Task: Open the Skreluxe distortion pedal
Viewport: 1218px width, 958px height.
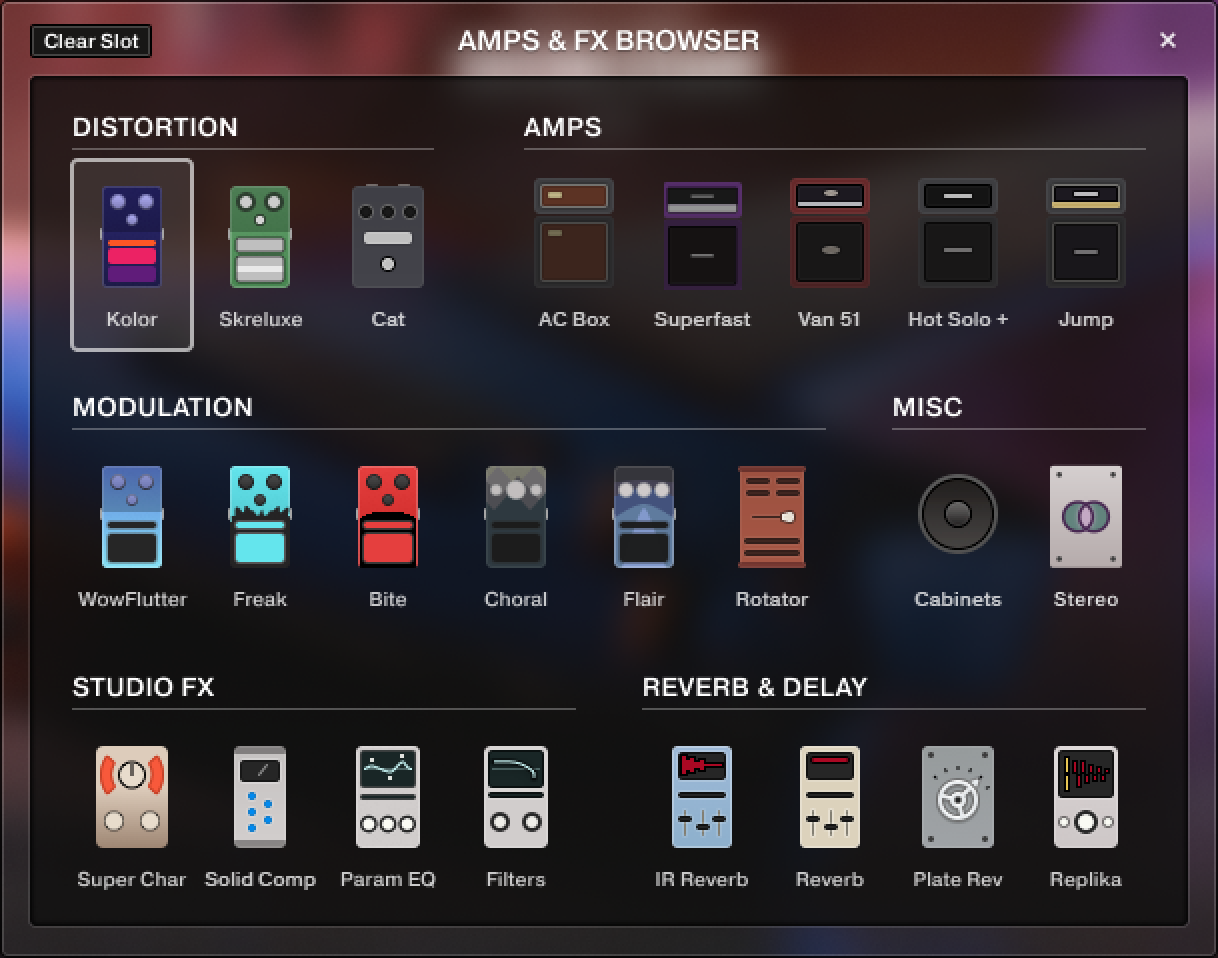Action: point(259,237)
